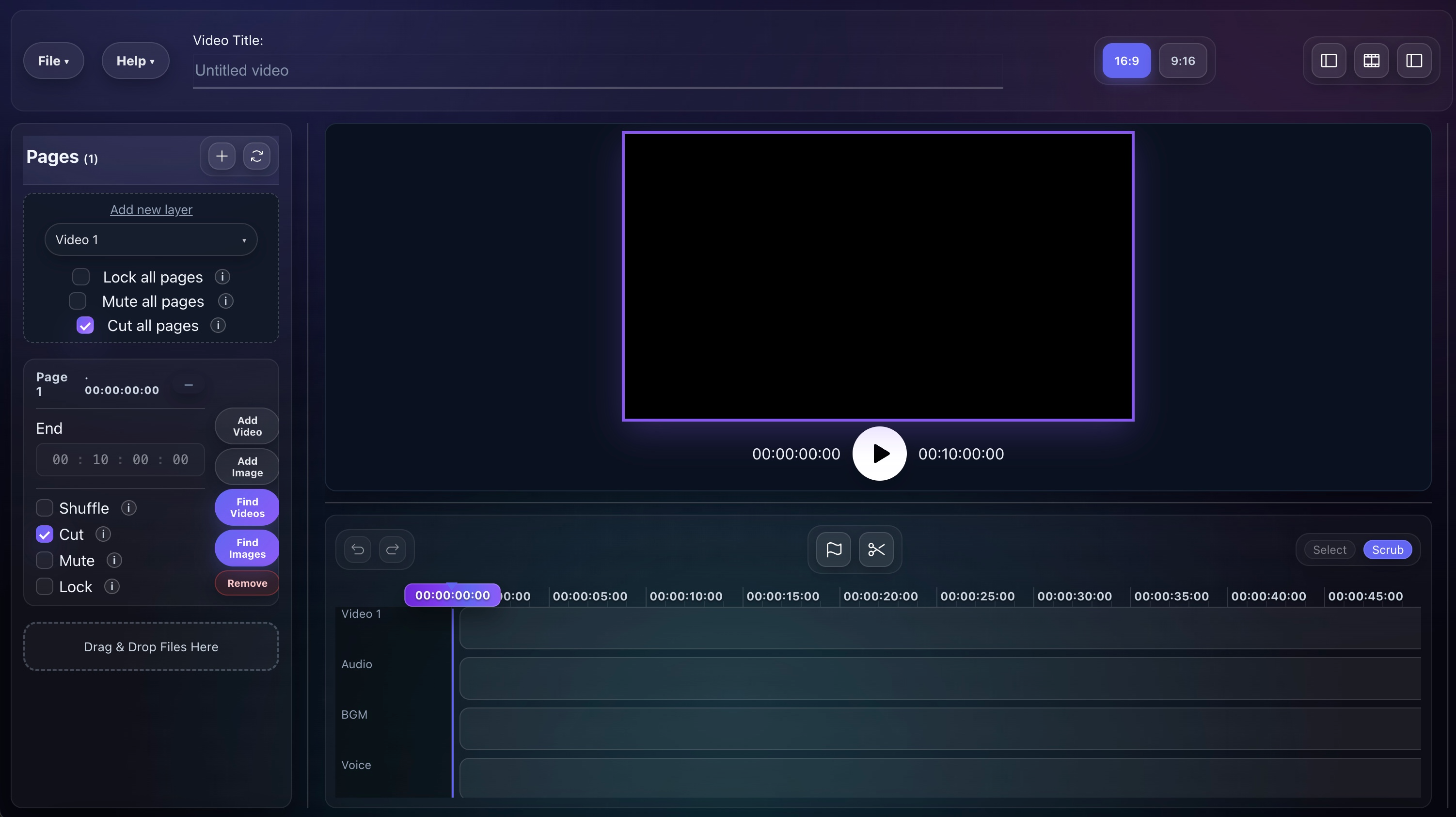The image size is (1456, 817).
Task: Uncheck Cut for Page 1
Action: click(x=45, y=534)
